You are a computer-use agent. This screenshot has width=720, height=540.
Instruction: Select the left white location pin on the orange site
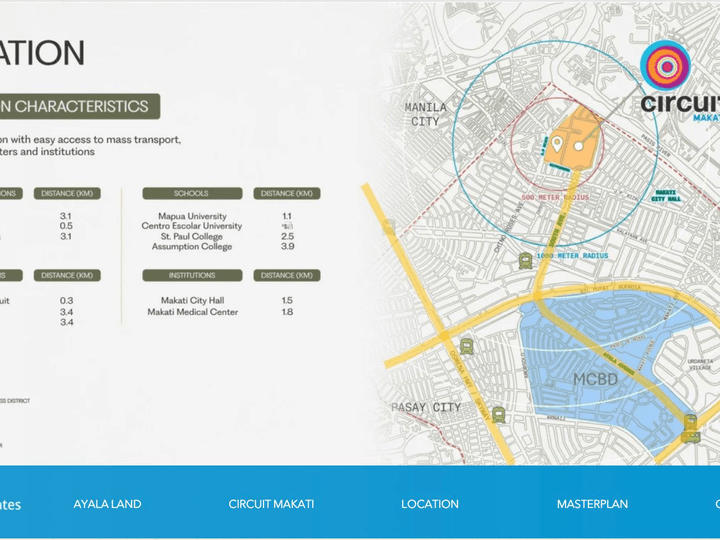[557, 147]
